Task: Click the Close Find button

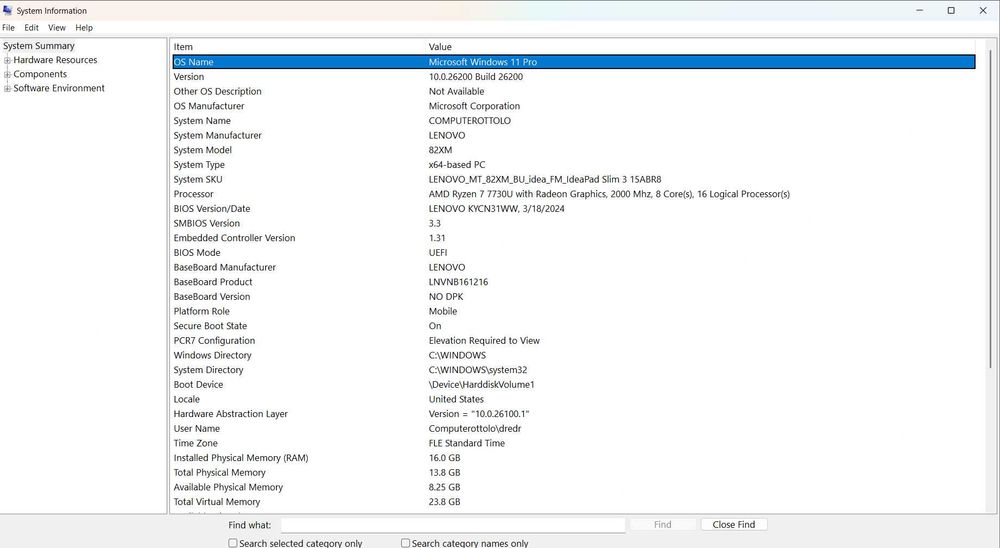Action: click(733, 524)
